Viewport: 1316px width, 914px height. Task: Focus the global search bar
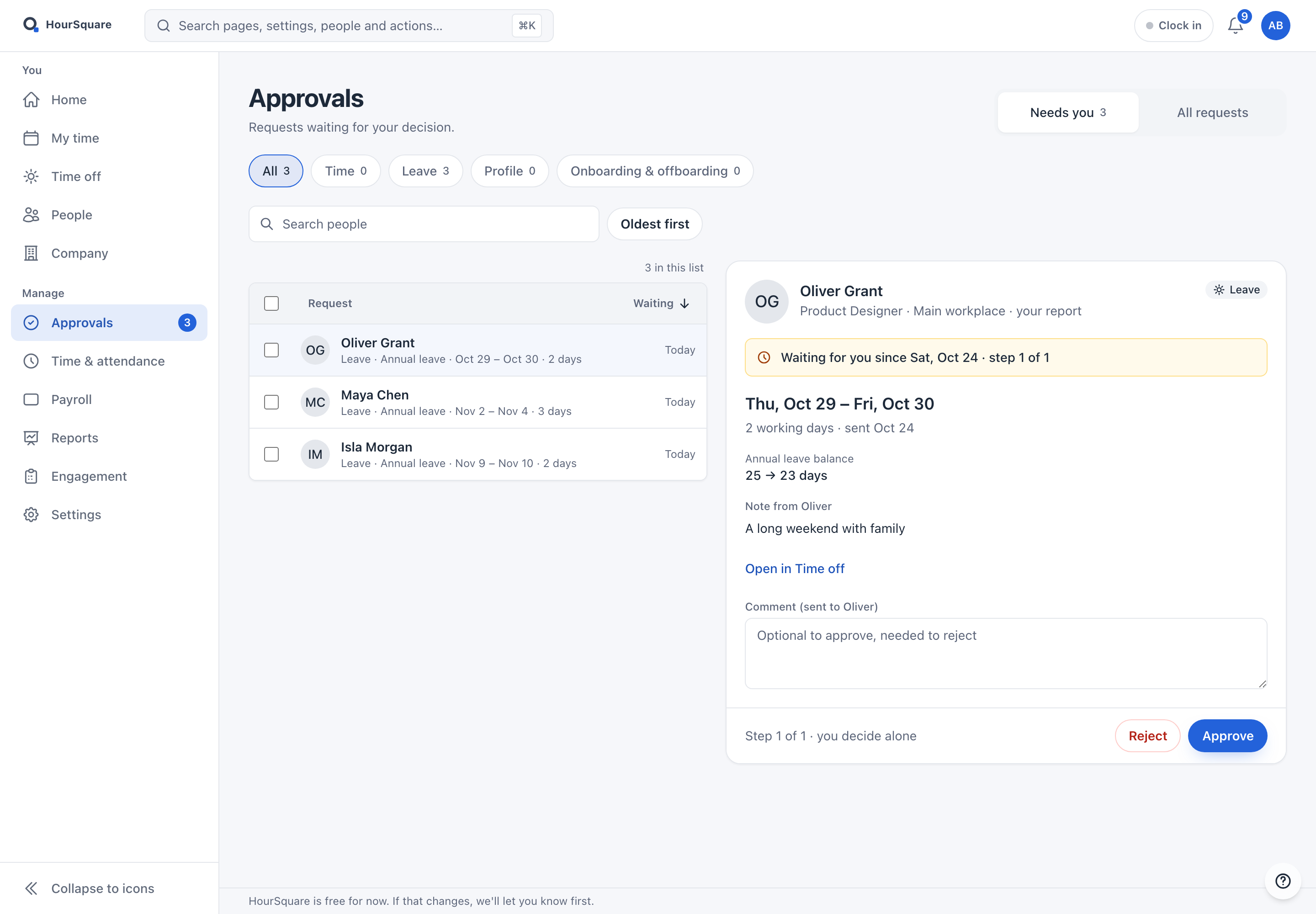349,25
